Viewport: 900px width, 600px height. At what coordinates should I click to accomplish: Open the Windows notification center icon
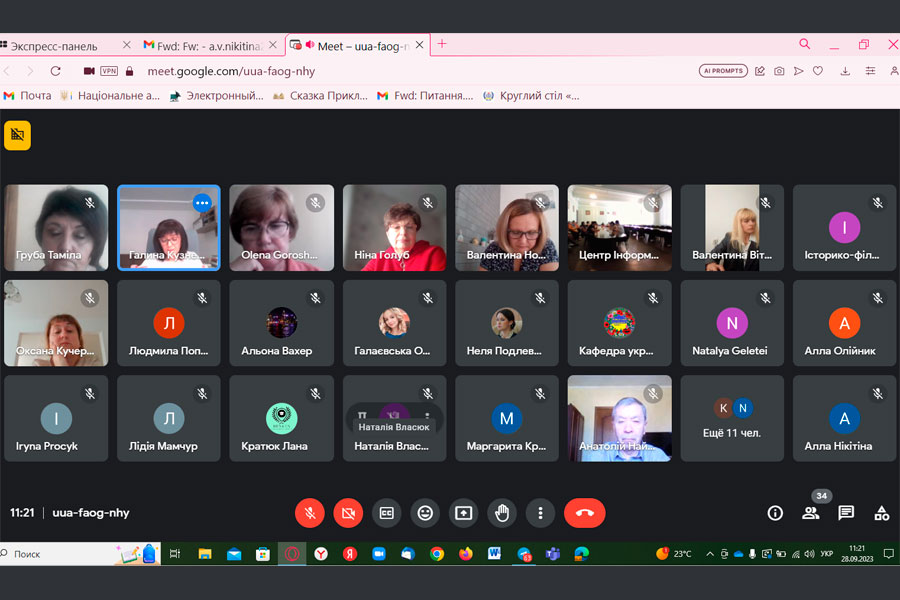point(889,554)
